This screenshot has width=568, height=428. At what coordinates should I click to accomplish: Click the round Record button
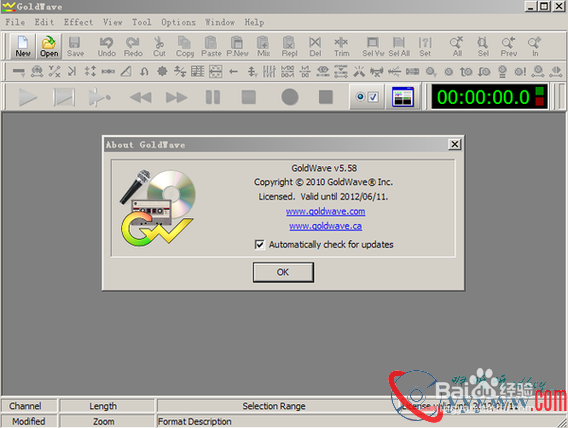tap(290, 97)
